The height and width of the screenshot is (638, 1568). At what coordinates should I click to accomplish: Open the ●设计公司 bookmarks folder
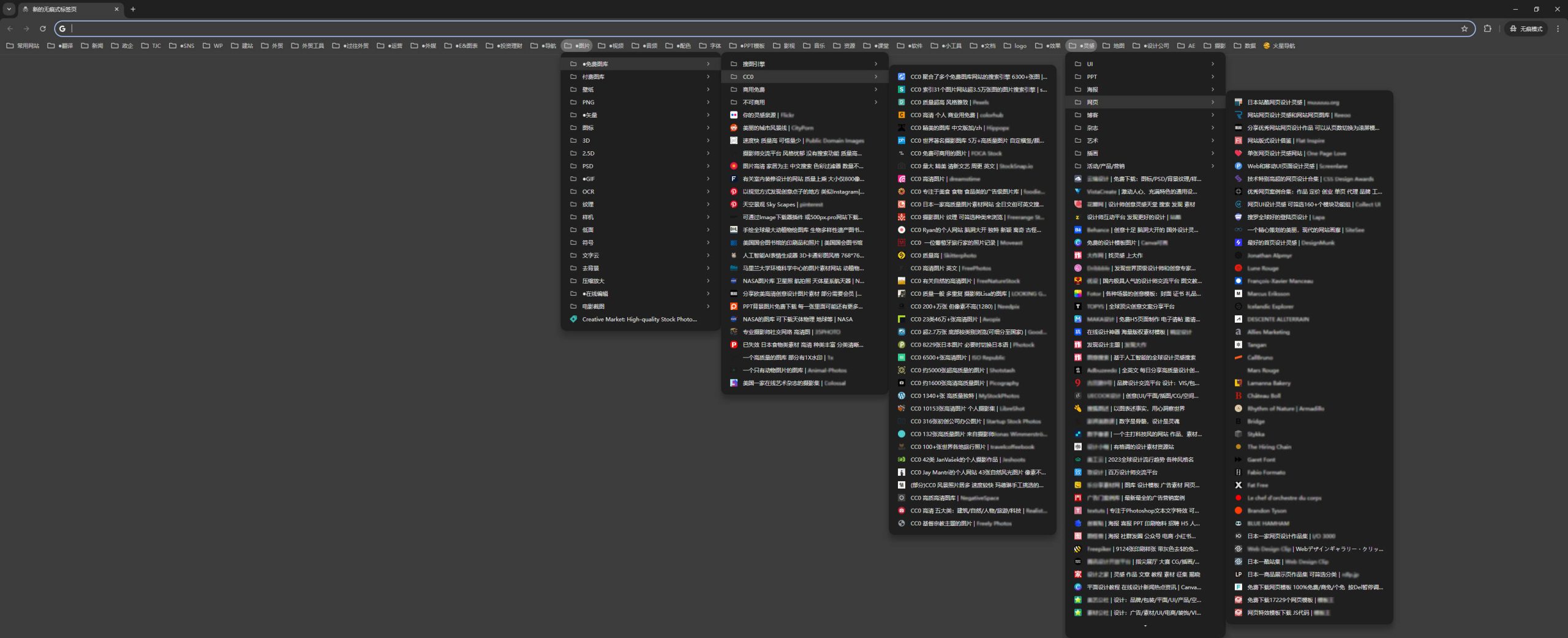point(1151,45)
